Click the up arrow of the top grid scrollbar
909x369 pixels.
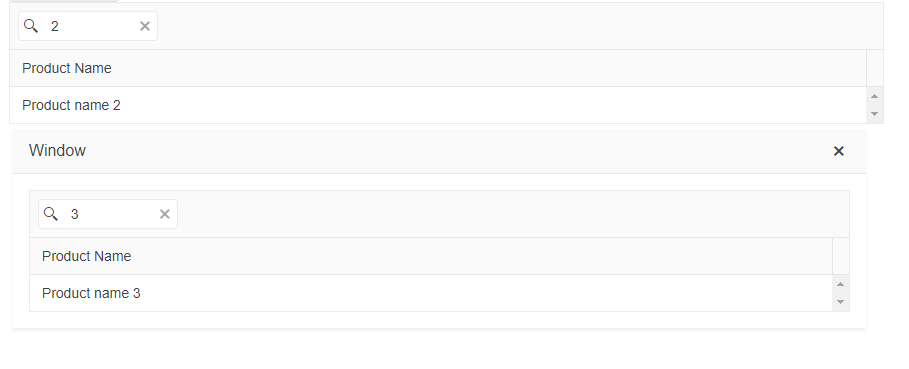(x=874, y=96)
